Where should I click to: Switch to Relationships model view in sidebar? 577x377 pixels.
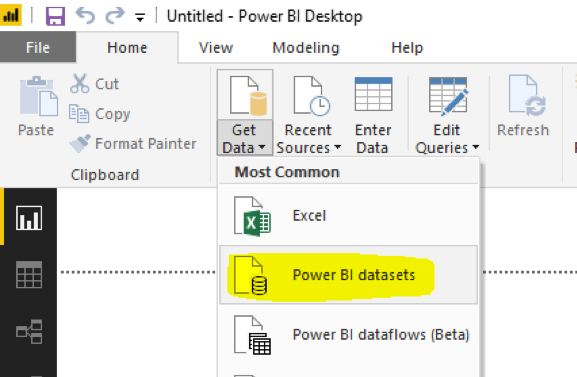tap(29, 331)
